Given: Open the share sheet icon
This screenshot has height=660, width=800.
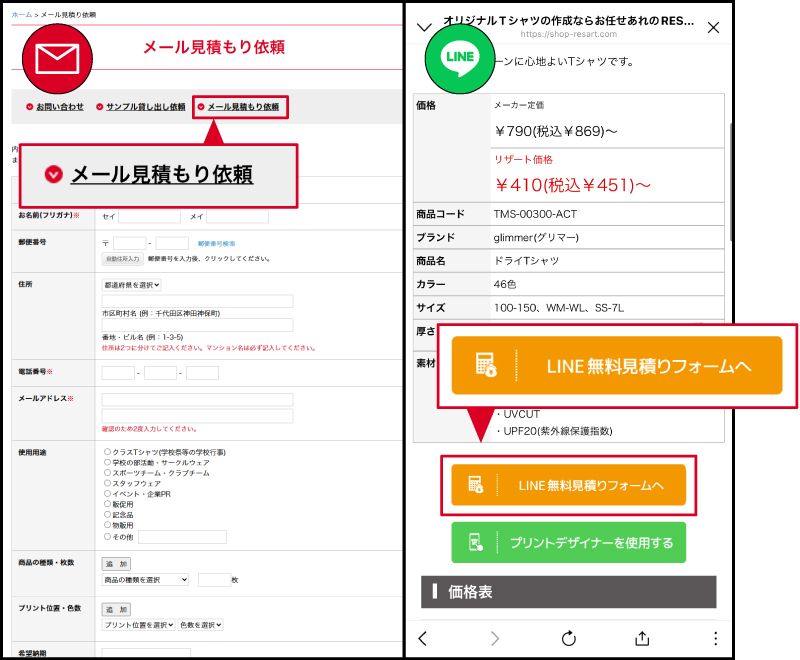Looking at the screenshot, I should pyautogui.click(x=640, y=637).
